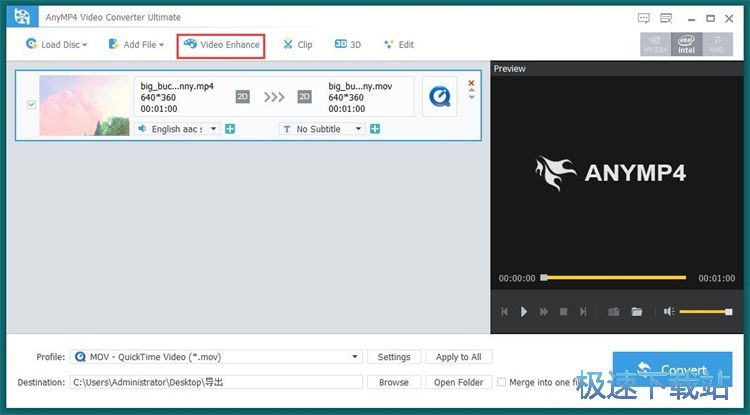
Task: Browse for a destination folder
Action: [394, 382]
